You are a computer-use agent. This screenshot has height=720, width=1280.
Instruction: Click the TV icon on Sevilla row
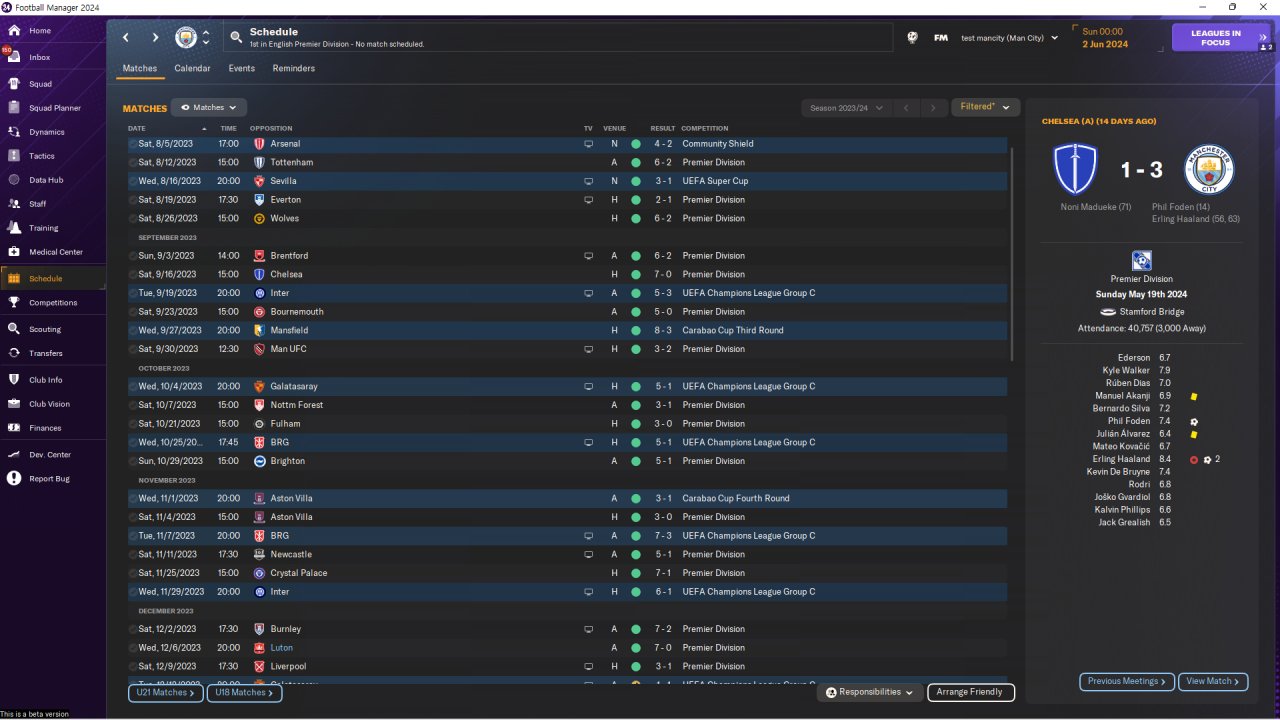[589, 181]
